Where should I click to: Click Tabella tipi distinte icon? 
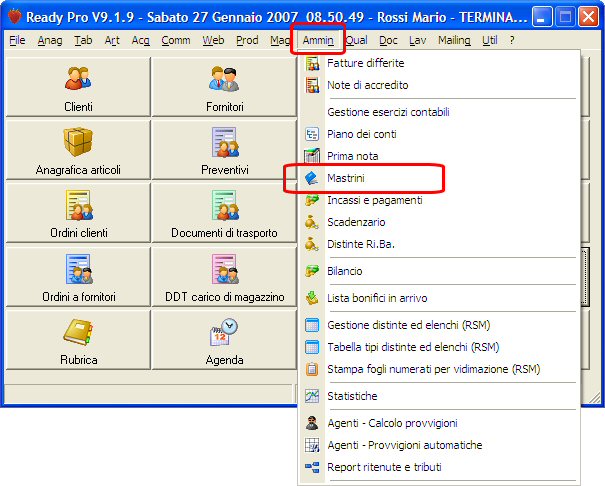point(312,347)
